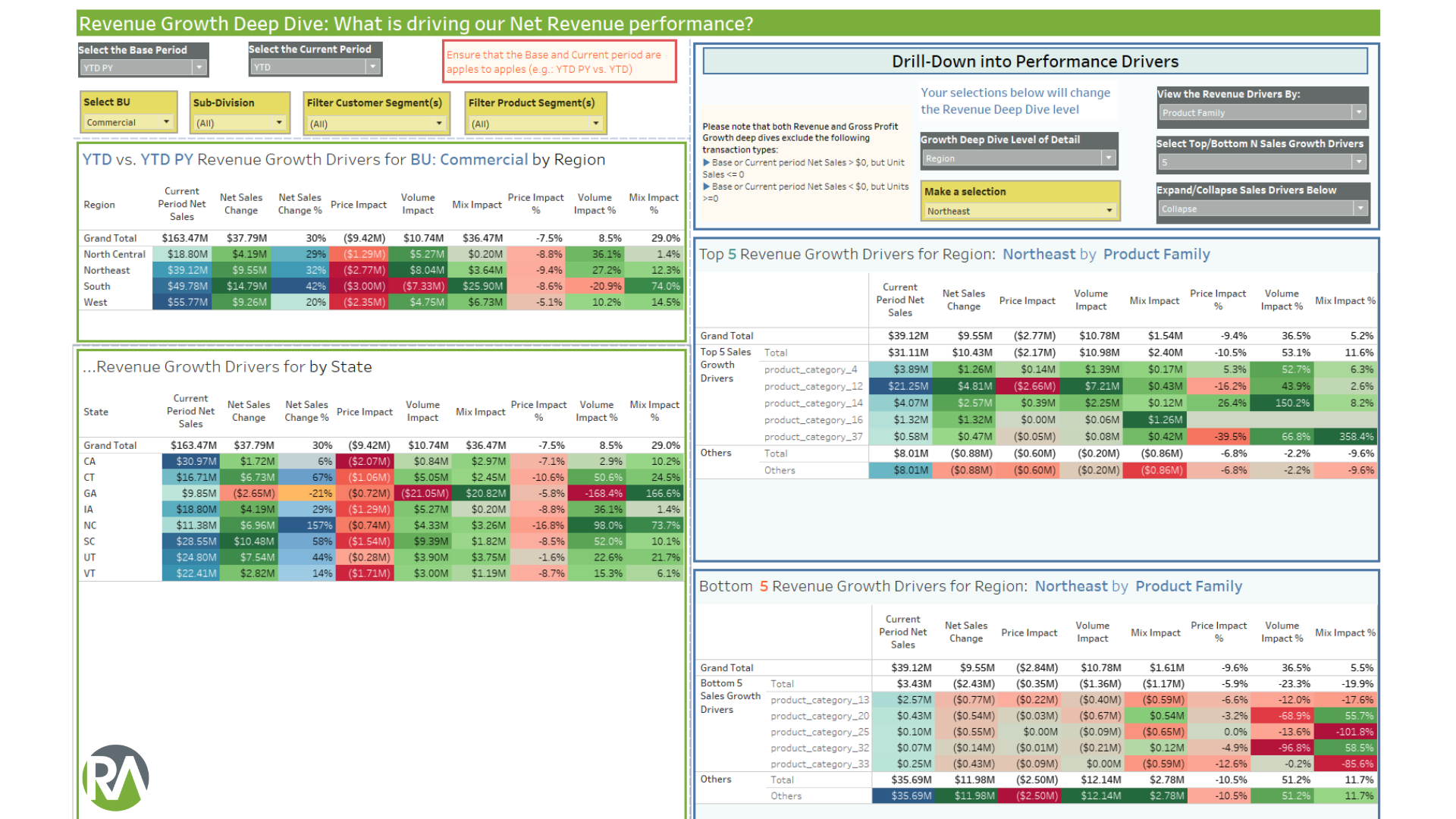Click the VT state row label
1456x819 pixels.
(89, 573)
